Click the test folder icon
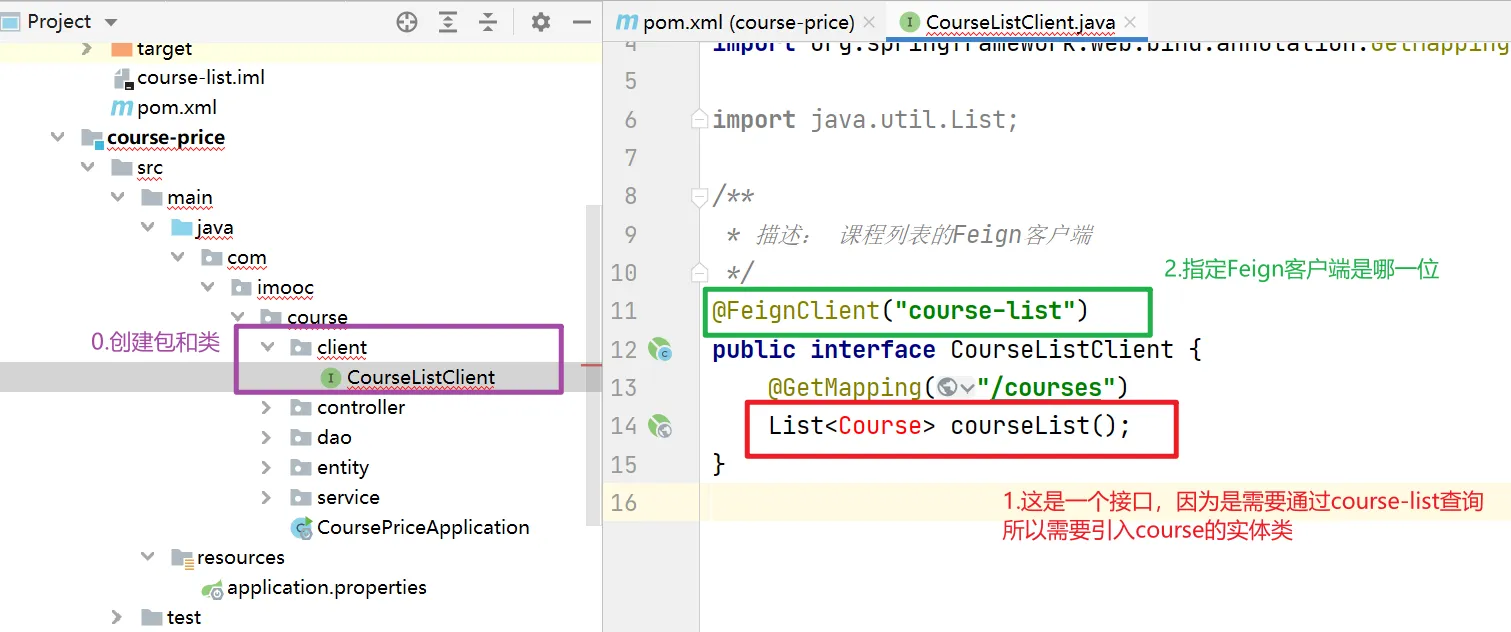Image resolution: width=1511 pixels, height=632 pixels. pos(151,617)
